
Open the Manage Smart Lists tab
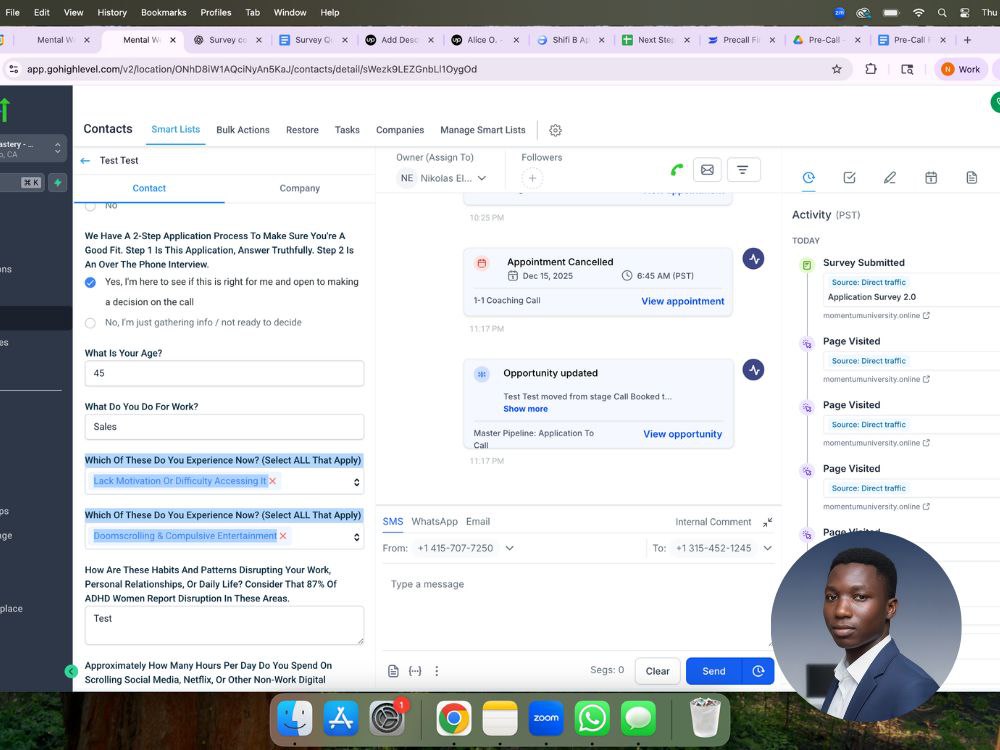tap(483, 129)
